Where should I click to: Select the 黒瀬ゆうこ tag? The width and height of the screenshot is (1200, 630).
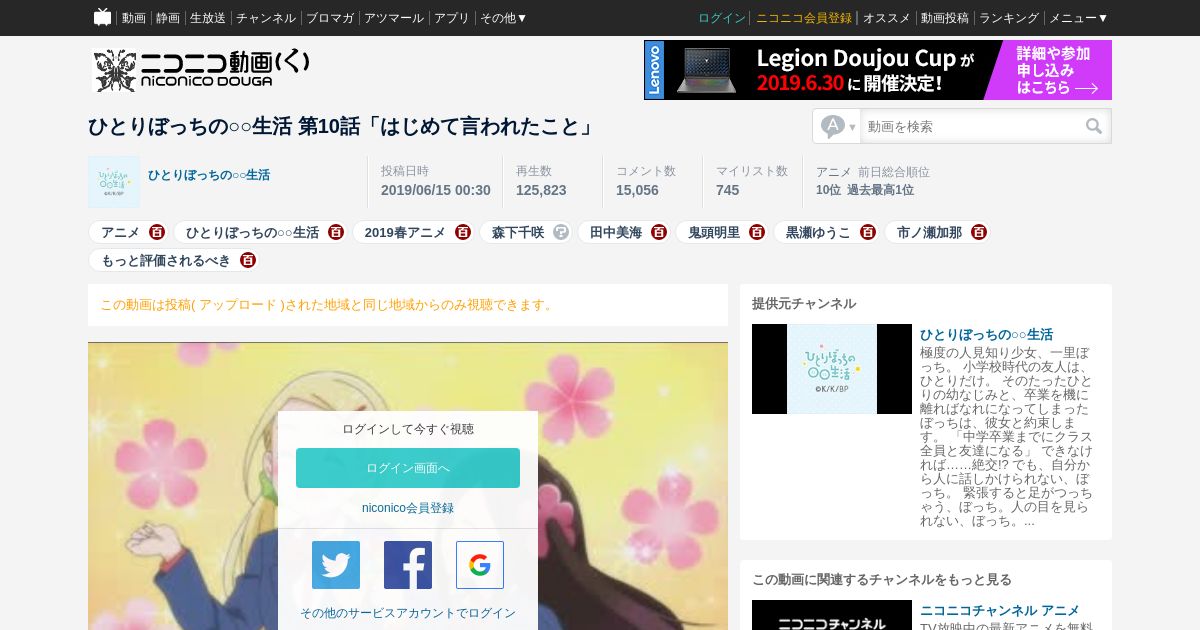(818, 232)
